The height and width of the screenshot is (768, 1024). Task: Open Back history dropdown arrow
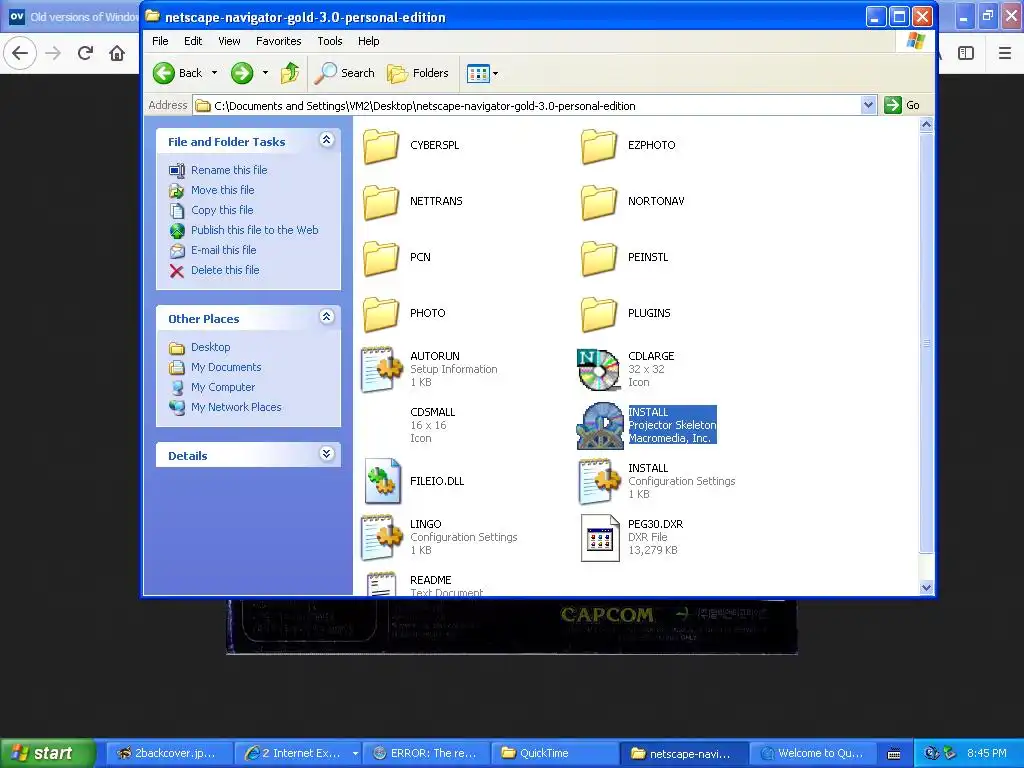[214, 73]
